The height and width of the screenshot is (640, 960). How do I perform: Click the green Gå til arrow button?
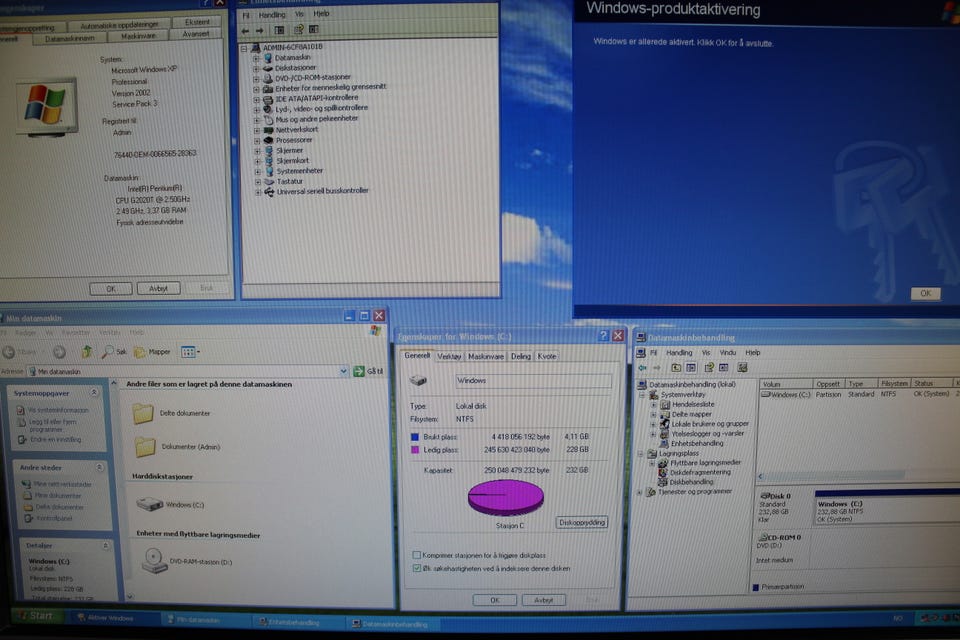click(359, 371)
